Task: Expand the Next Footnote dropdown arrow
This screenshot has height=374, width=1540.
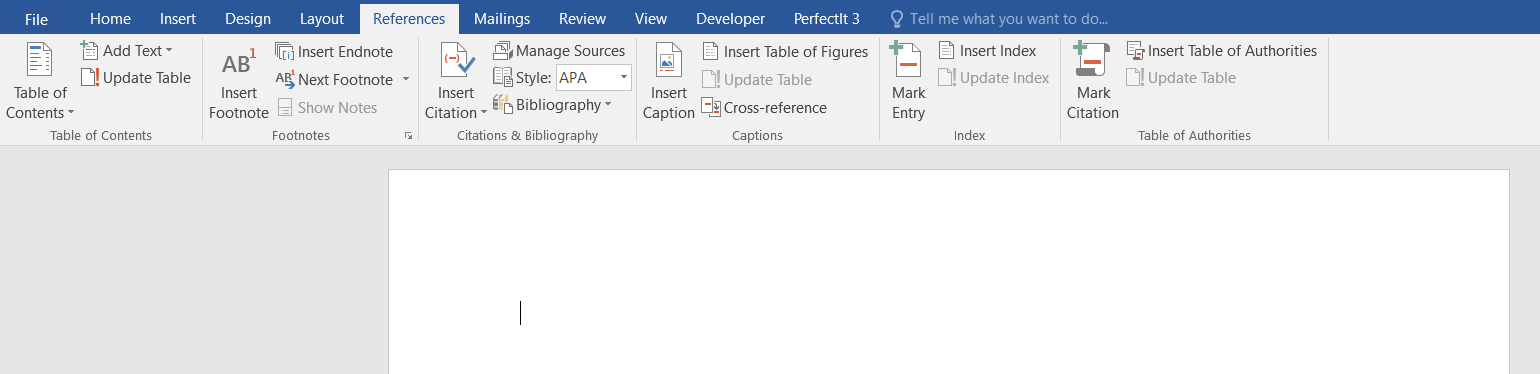Action: (x=405, y=79)
